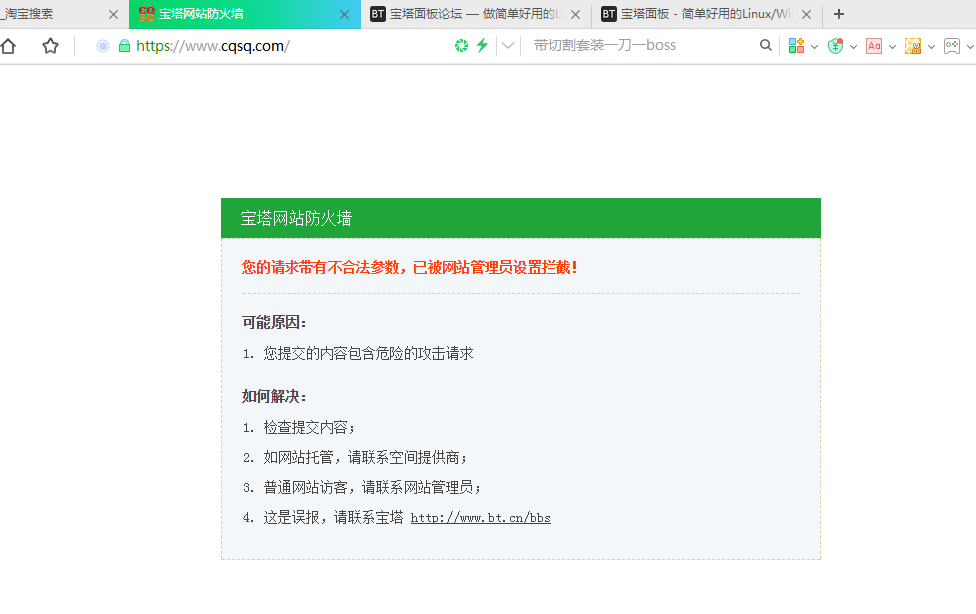The image size is (976, 614).
Task: Click the home icon in the toolbar
Action: (x=8, y=46)
